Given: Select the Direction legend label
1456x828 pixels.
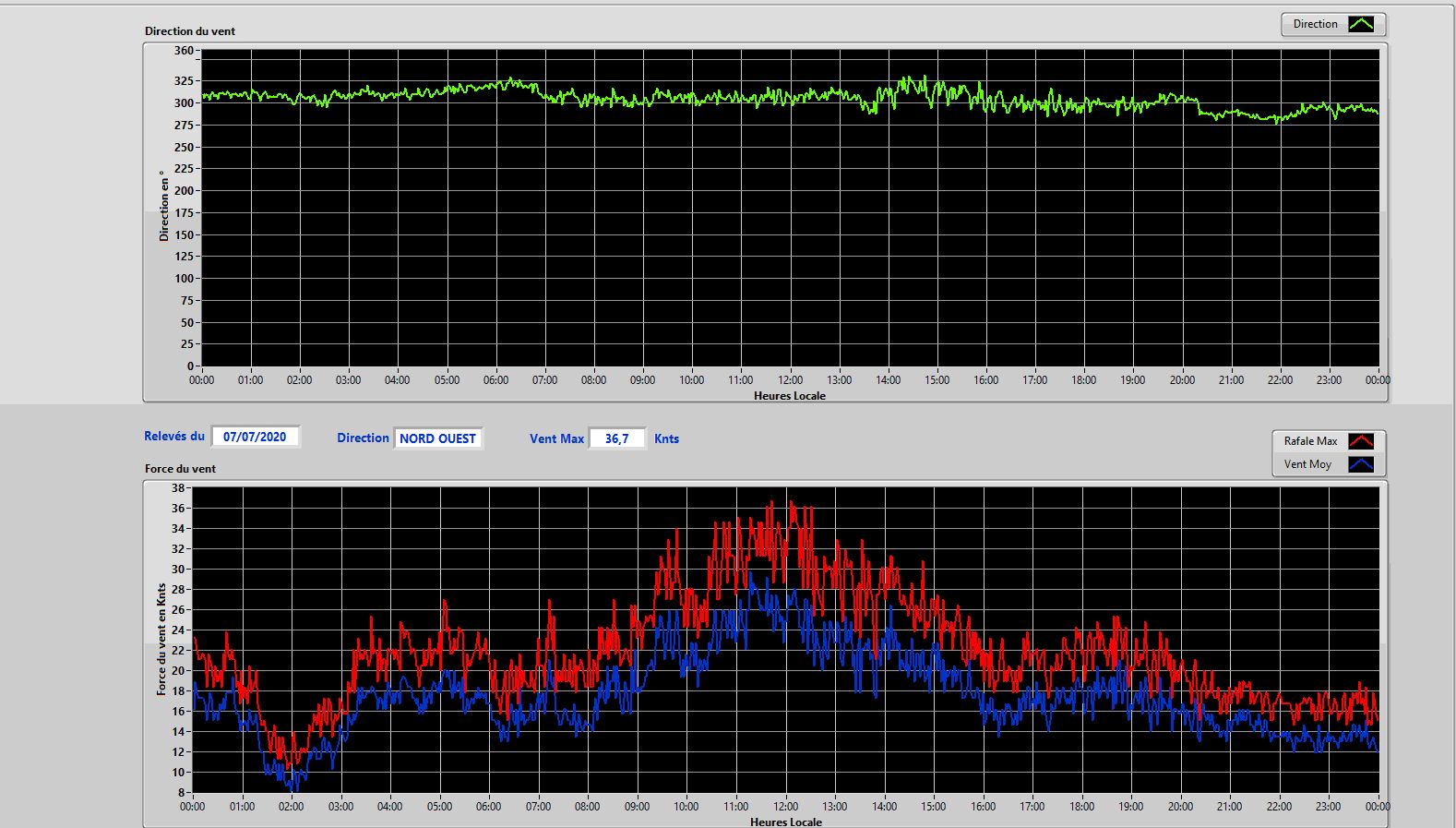Looking at the screenshot, I should (1315, 24).
